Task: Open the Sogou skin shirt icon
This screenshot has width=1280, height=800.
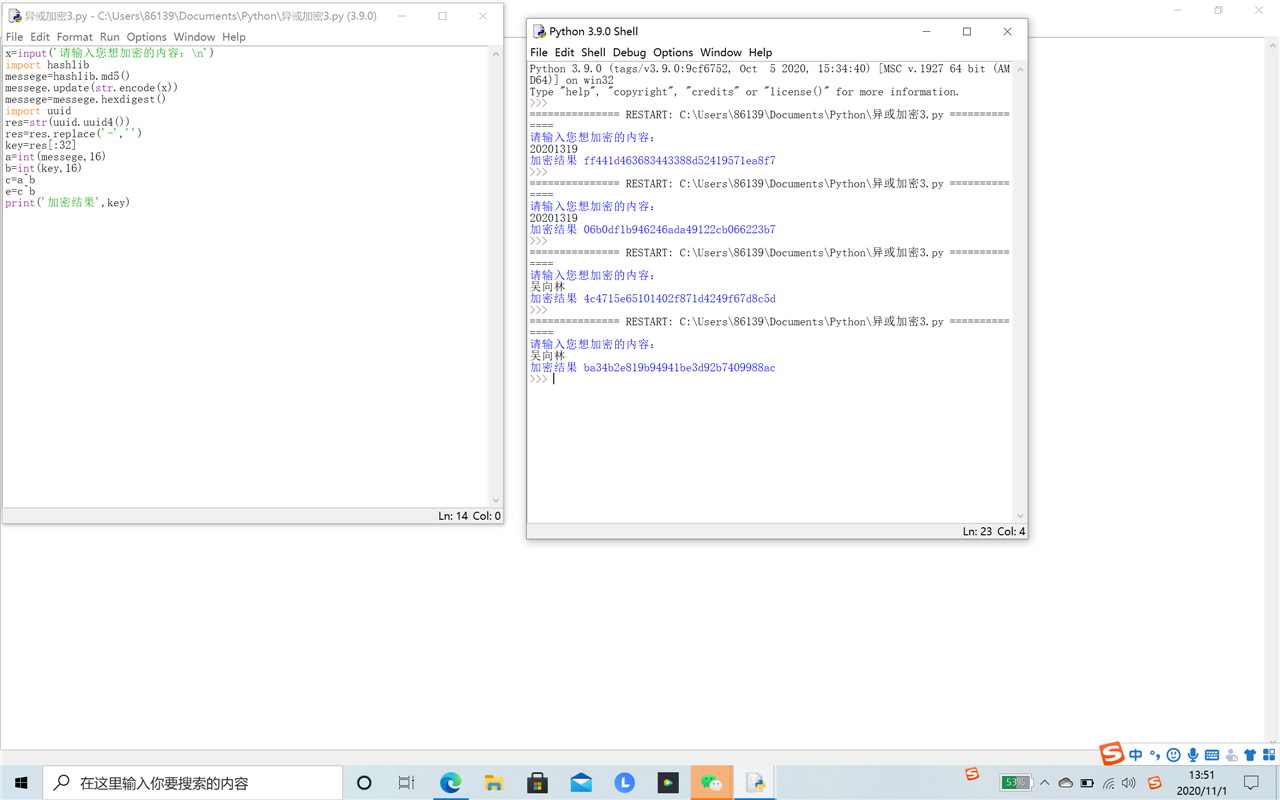Action: click(x=1250, y=755)
